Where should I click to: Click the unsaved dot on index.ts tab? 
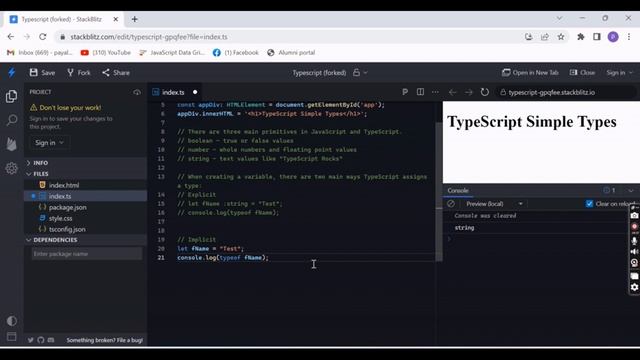point(195,92)
